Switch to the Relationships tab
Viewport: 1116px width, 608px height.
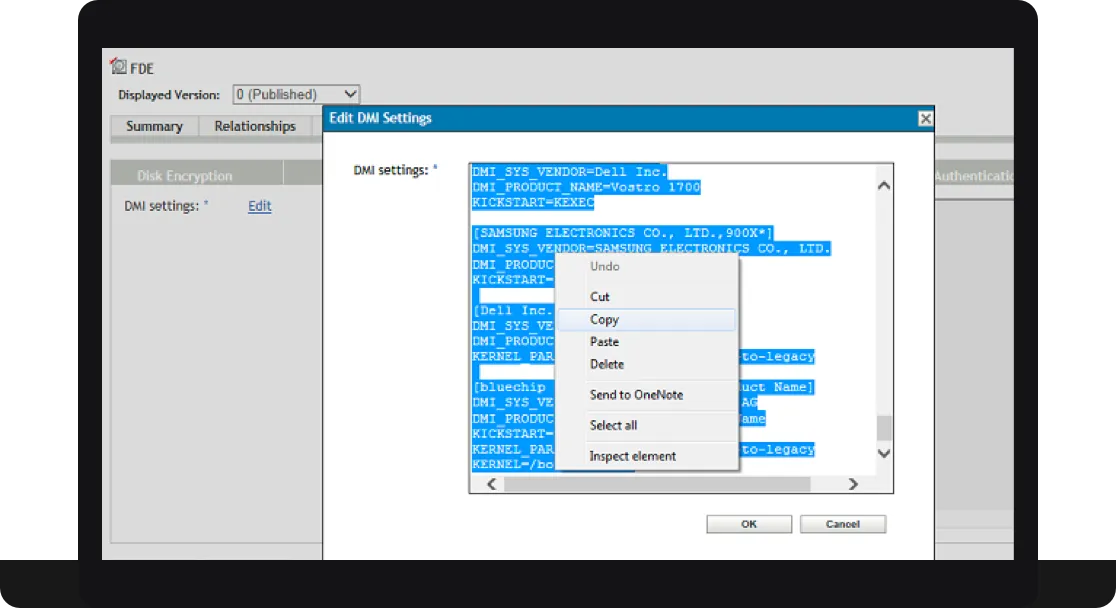pyautogui.click(x=255, y=126)
